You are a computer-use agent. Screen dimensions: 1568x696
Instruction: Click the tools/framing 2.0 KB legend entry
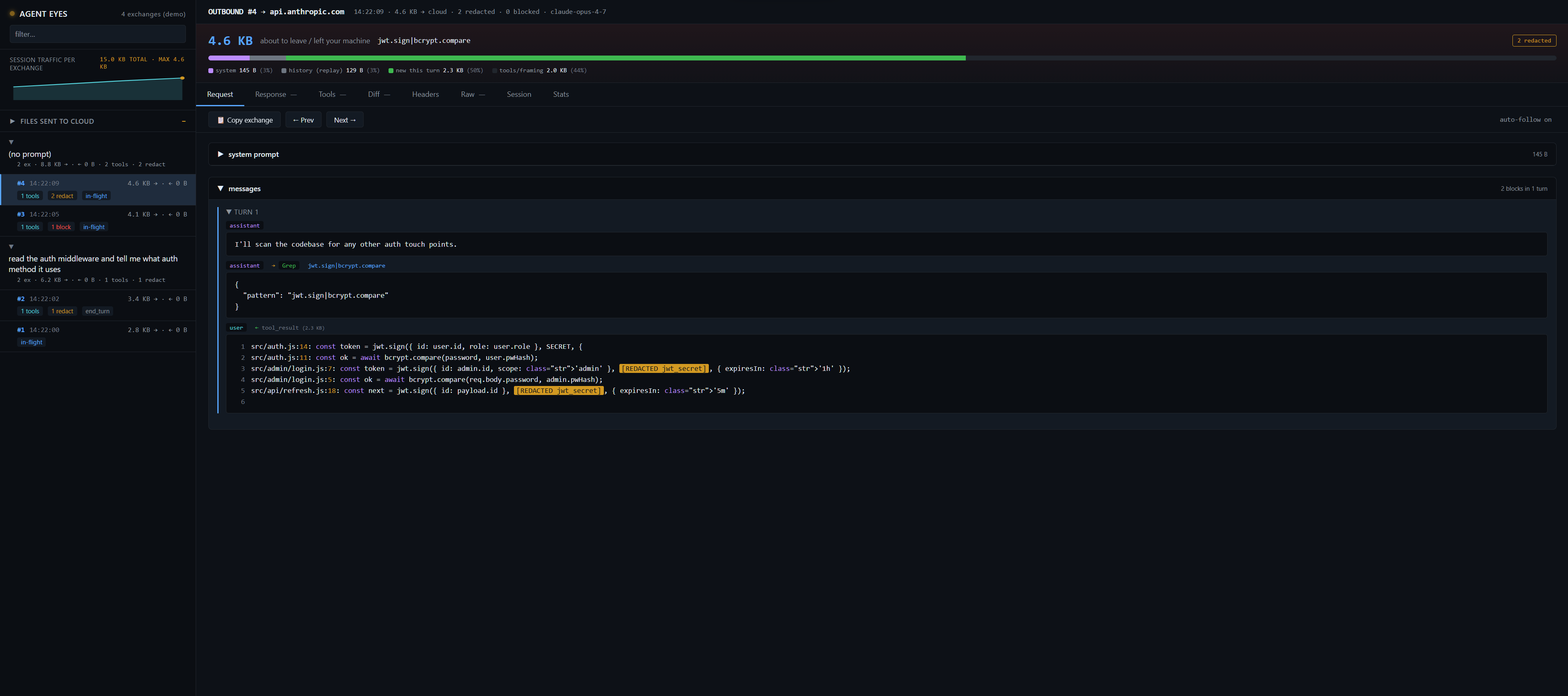coord(539,71)
